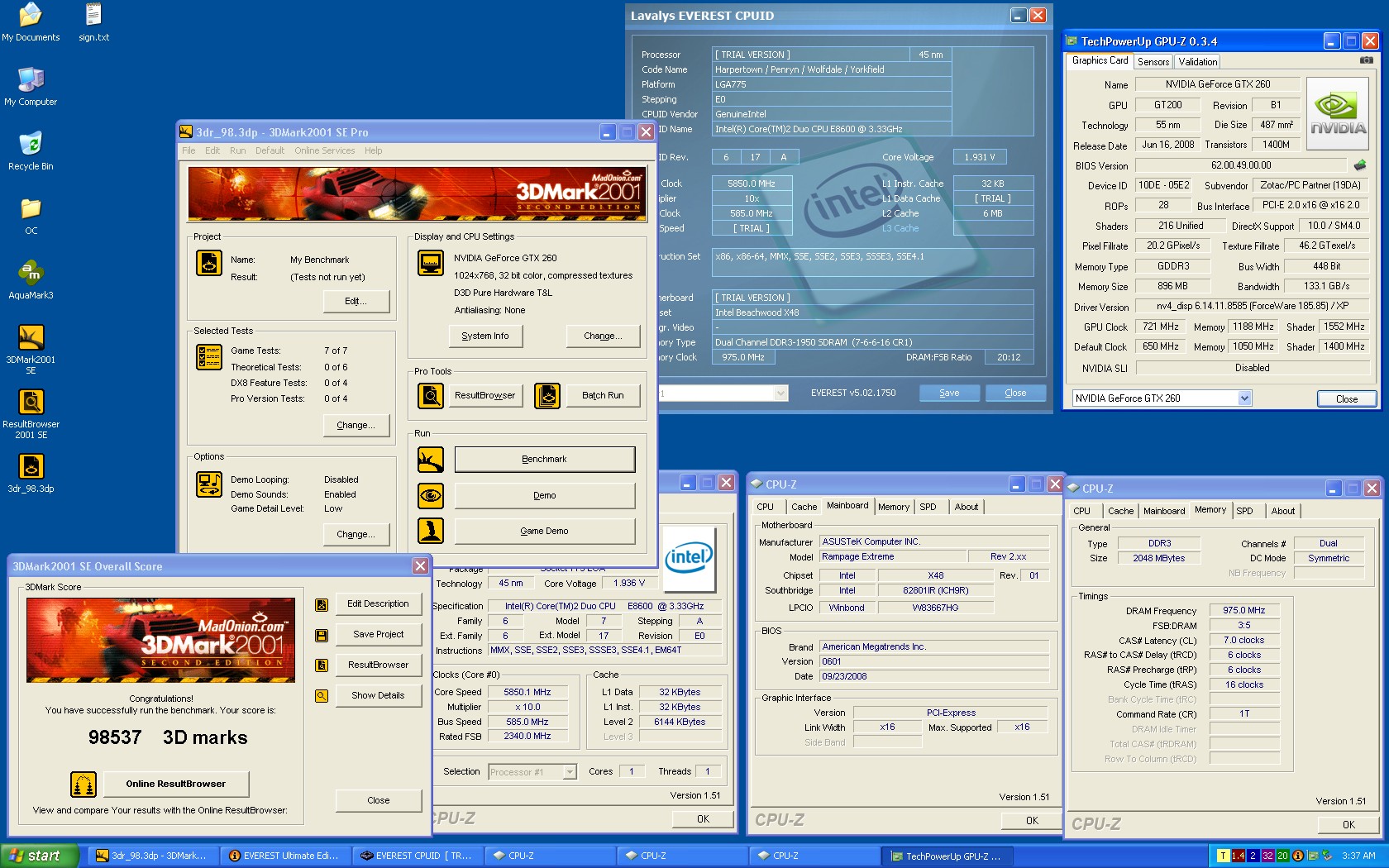
Task: Switch to the Sensors tab in GPU-Z
Action: [1153, 62]
